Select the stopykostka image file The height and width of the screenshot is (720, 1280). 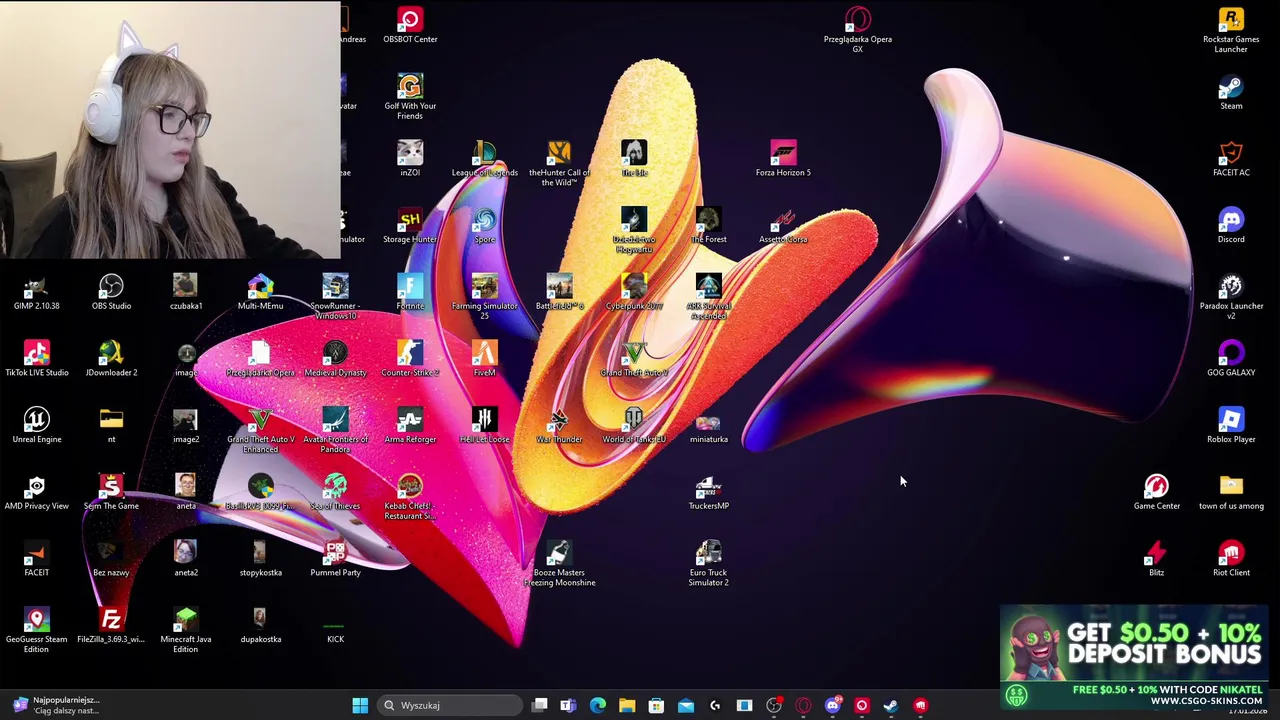[x=261, y=559]
